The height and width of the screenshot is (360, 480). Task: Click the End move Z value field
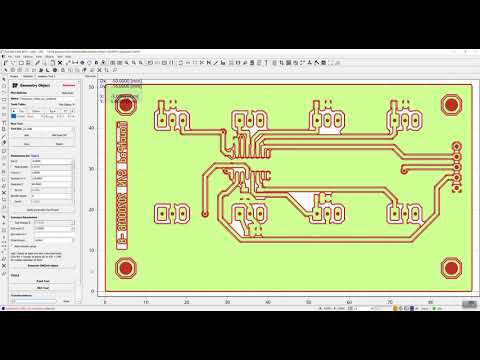click(53, 228)
